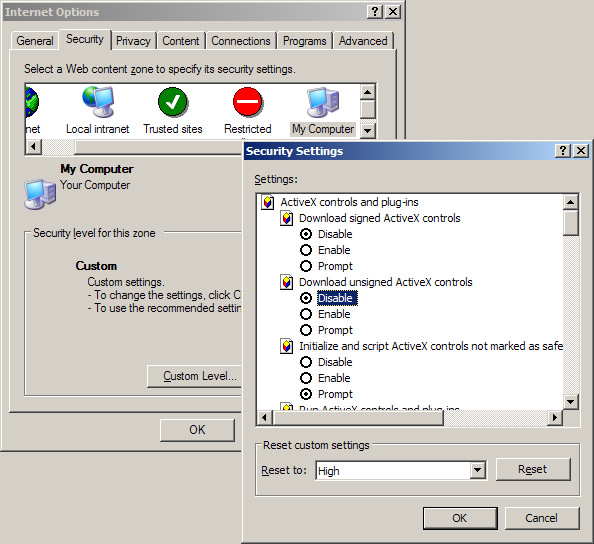Select the Restricted sites zone icon
Screen dimensions: 594x544
click(x=247, y=102)
